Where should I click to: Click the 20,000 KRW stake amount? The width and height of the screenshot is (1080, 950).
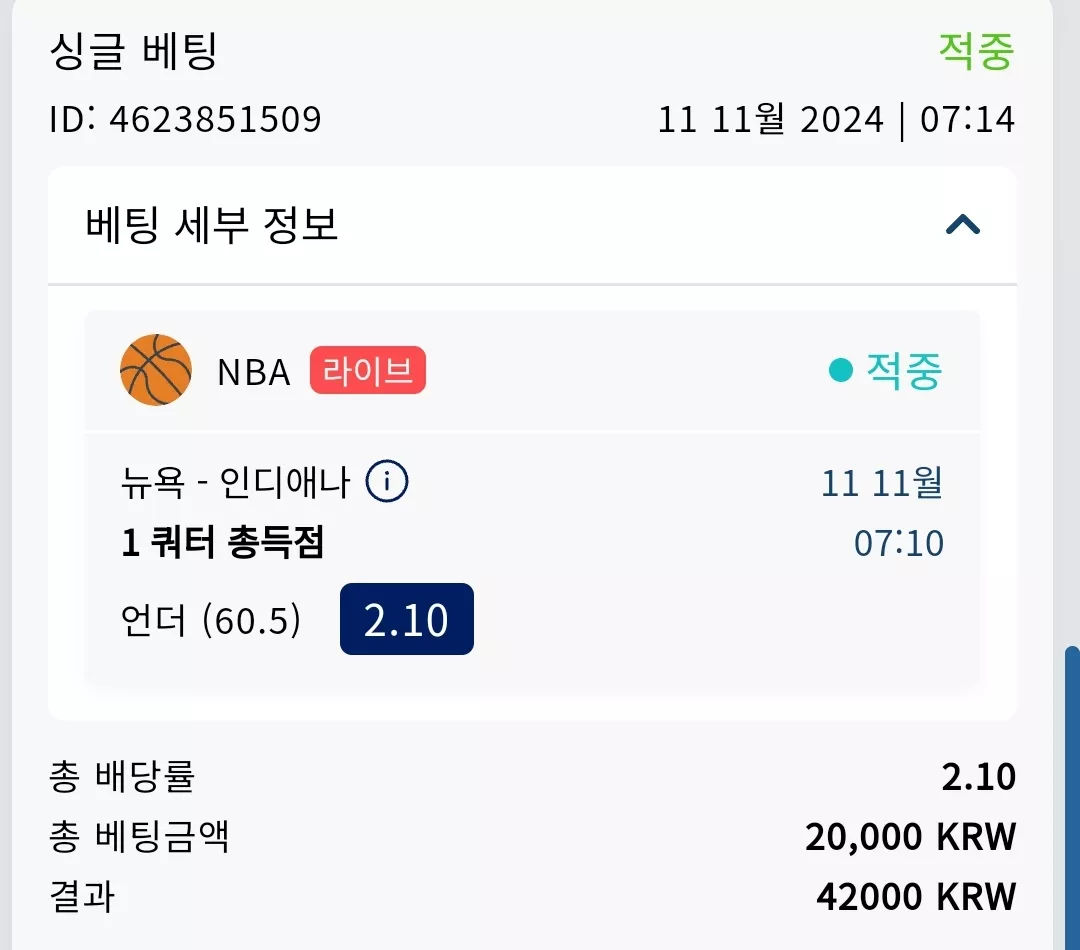pyautogui.click(x=911, y=837)
